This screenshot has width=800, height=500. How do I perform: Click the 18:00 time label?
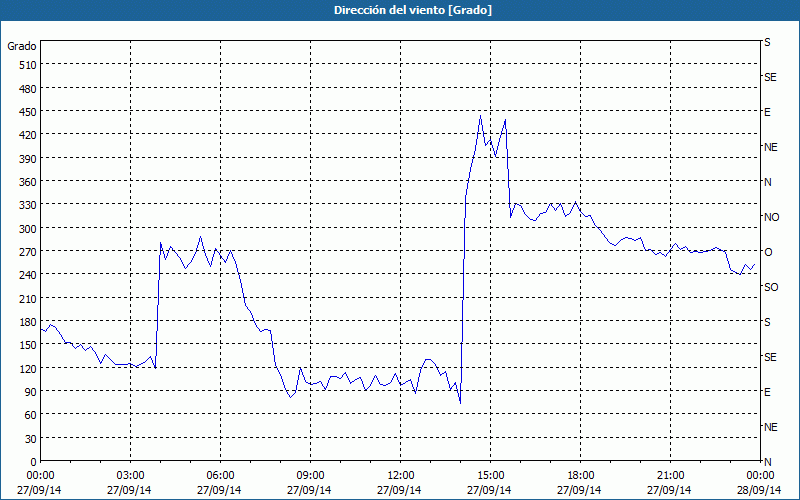(581, 475)
